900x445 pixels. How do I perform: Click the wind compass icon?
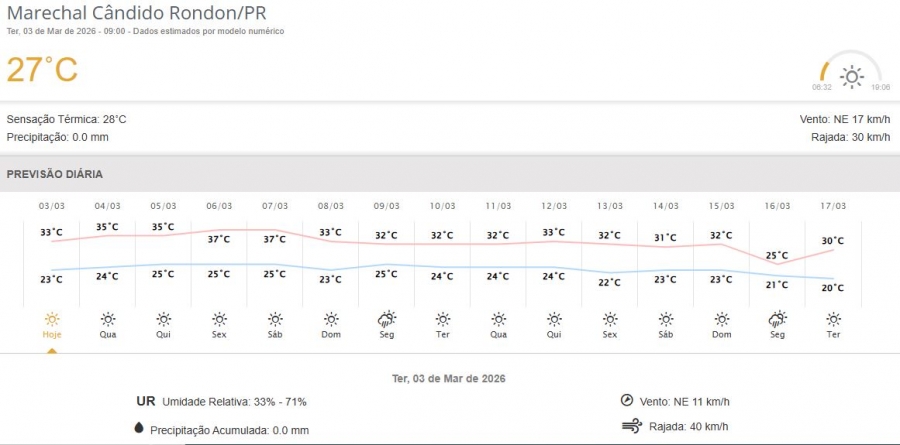(627, 400)
